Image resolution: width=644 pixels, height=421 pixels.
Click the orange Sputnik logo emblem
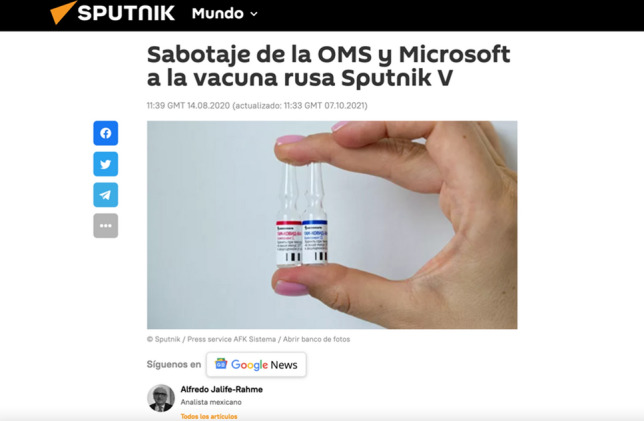[x=63, y=13]
